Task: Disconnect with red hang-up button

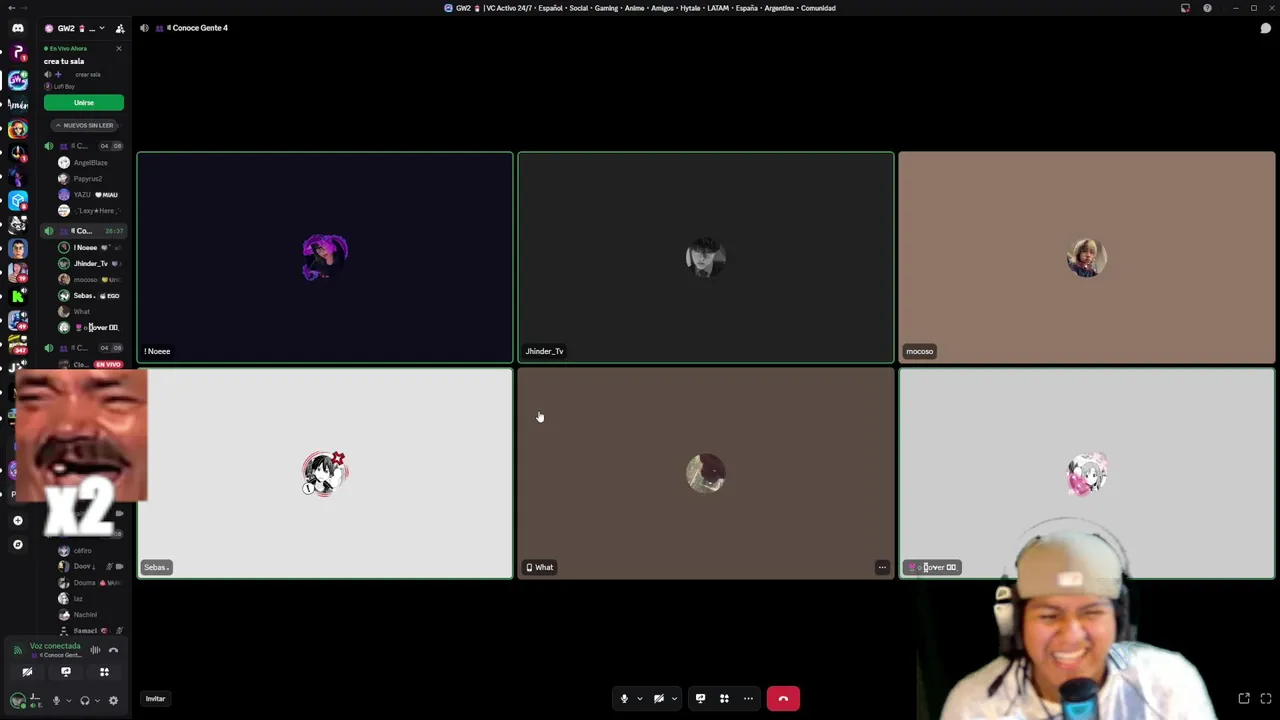Action: point(783,698)
